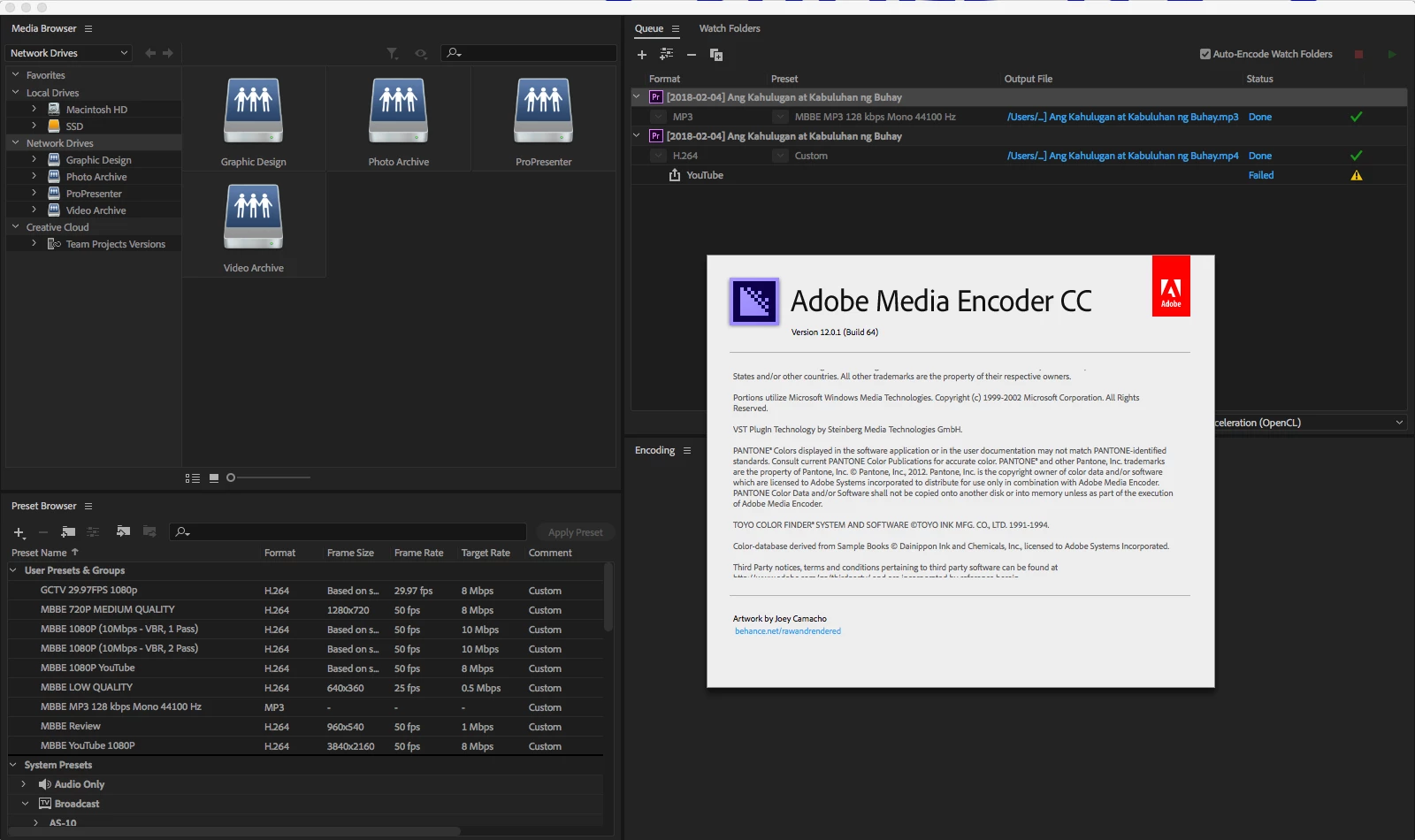
Task: Open the Queue panel menu icon
Action: [x=676, y=29]
